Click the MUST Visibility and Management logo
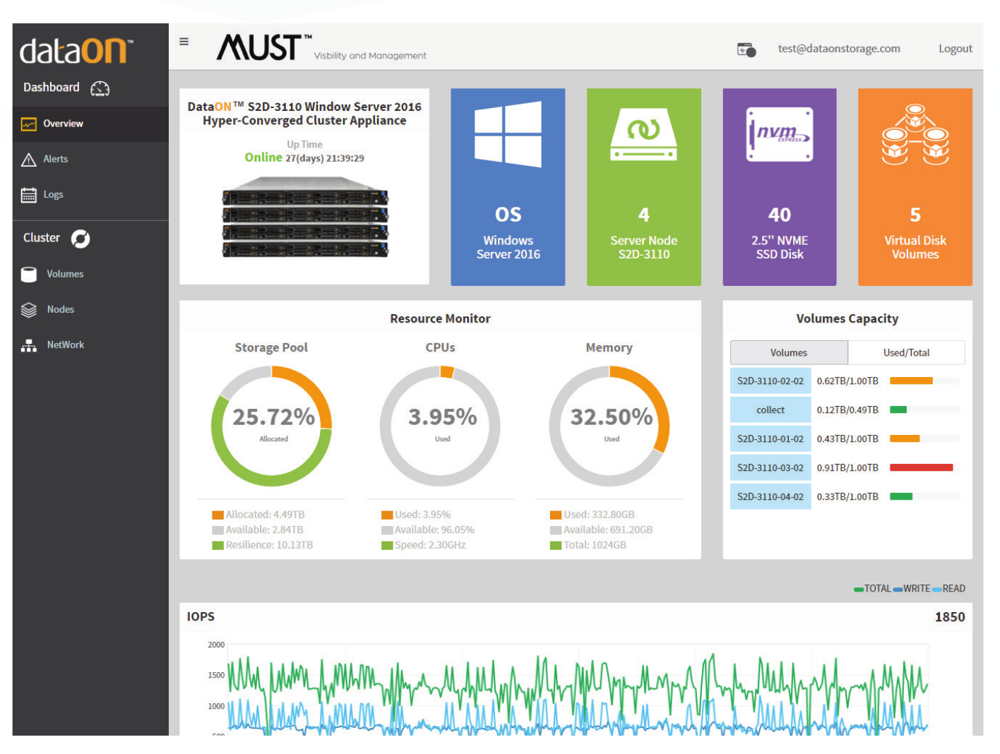1000x754 pixels. coord(321,48)
